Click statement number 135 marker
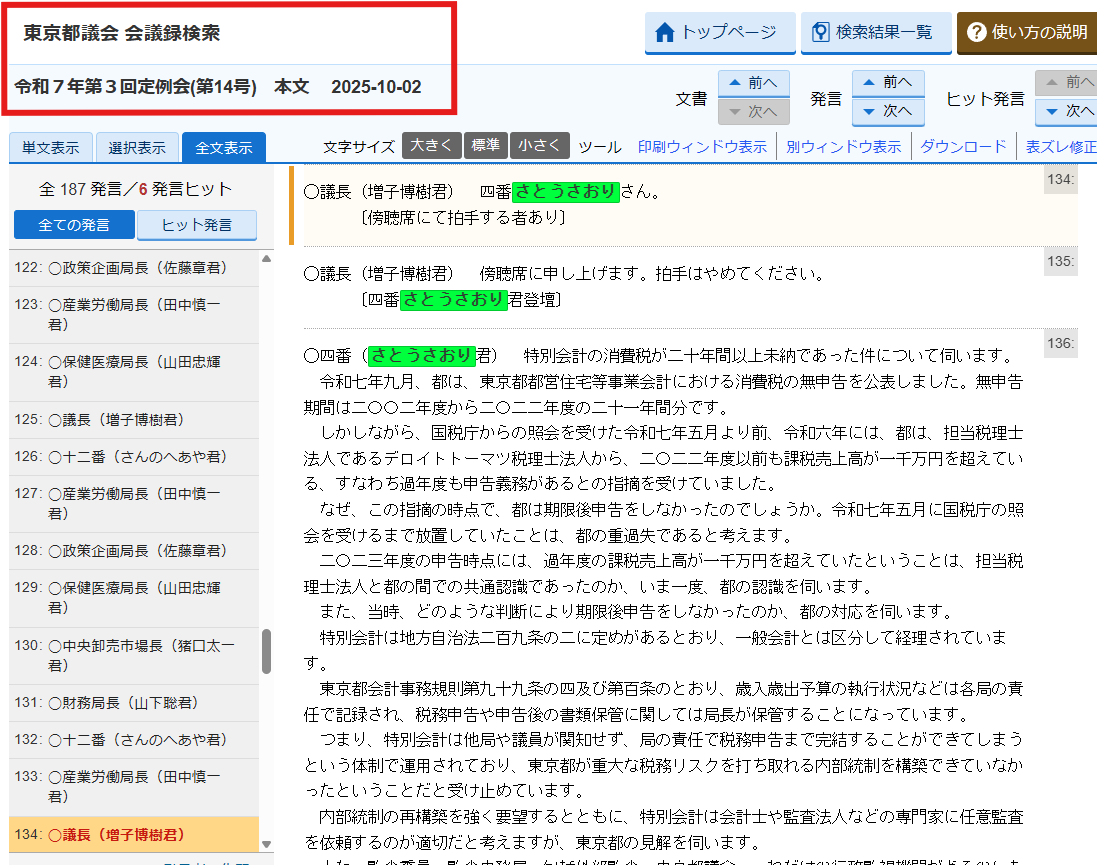Screen dimensions: 1097x865 pos(1061,262)
